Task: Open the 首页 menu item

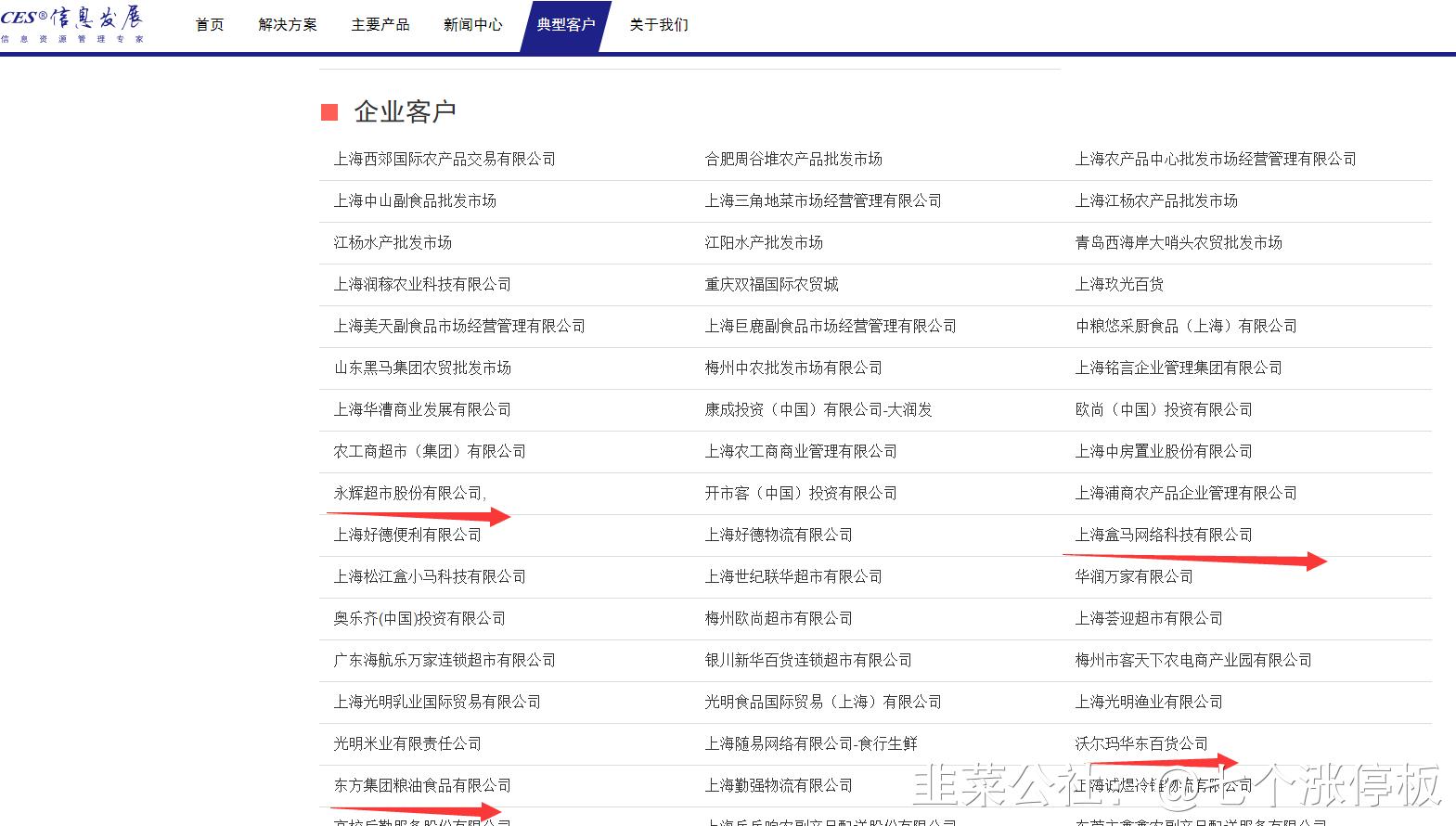Action: click(210, 25)
